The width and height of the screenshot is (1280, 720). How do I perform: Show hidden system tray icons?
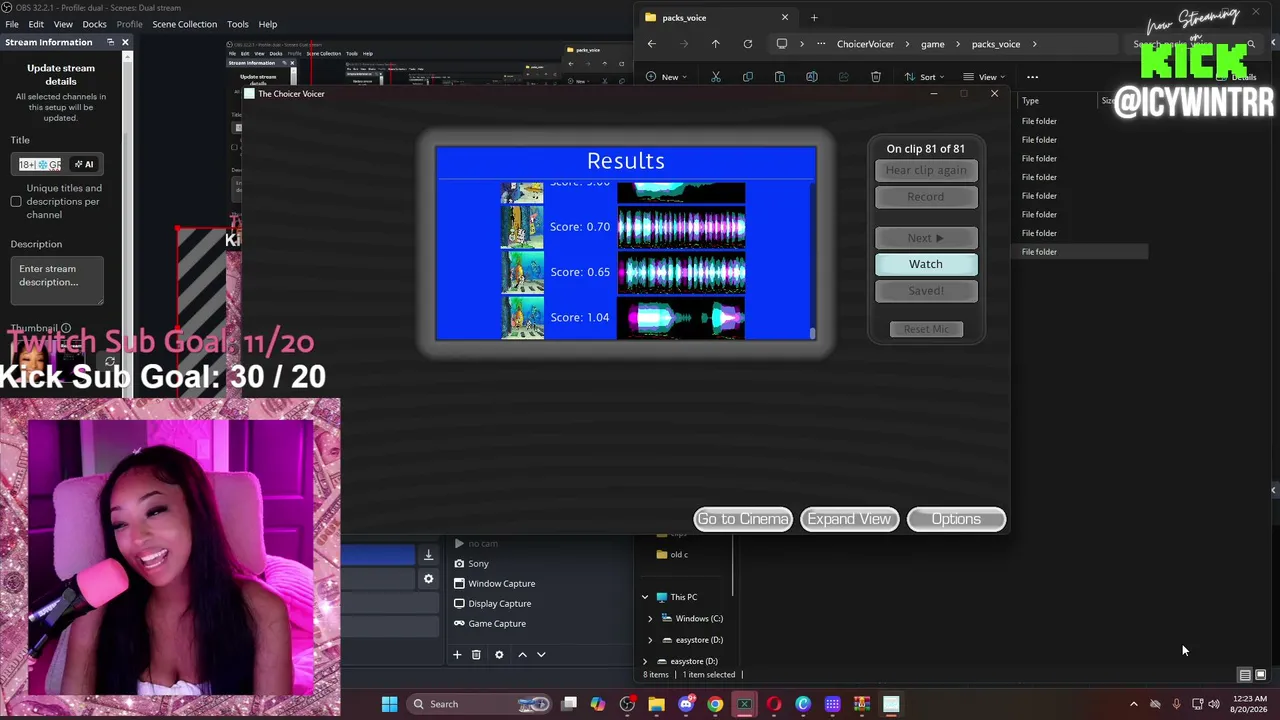[1133, 704]
